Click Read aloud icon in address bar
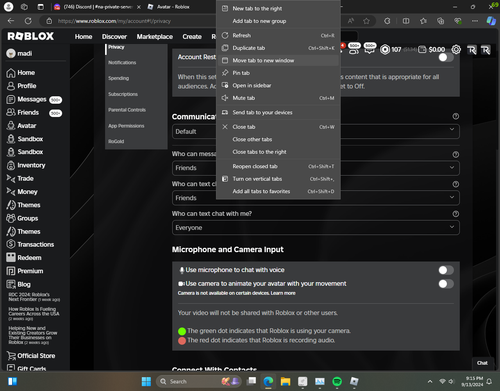The image size is (500, 391). point(351,21)
